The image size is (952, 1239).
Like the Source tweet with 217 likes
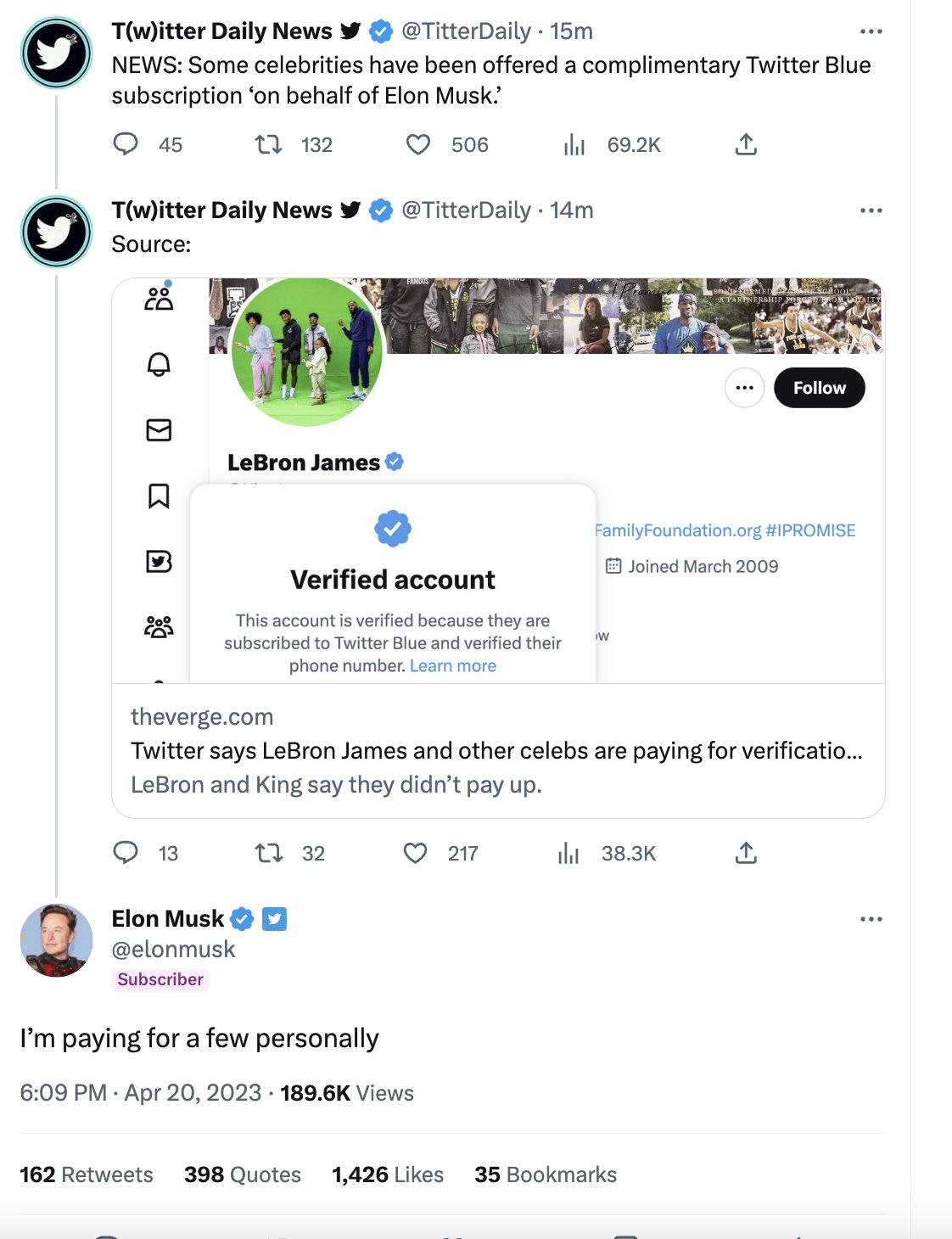click(415, 853)
